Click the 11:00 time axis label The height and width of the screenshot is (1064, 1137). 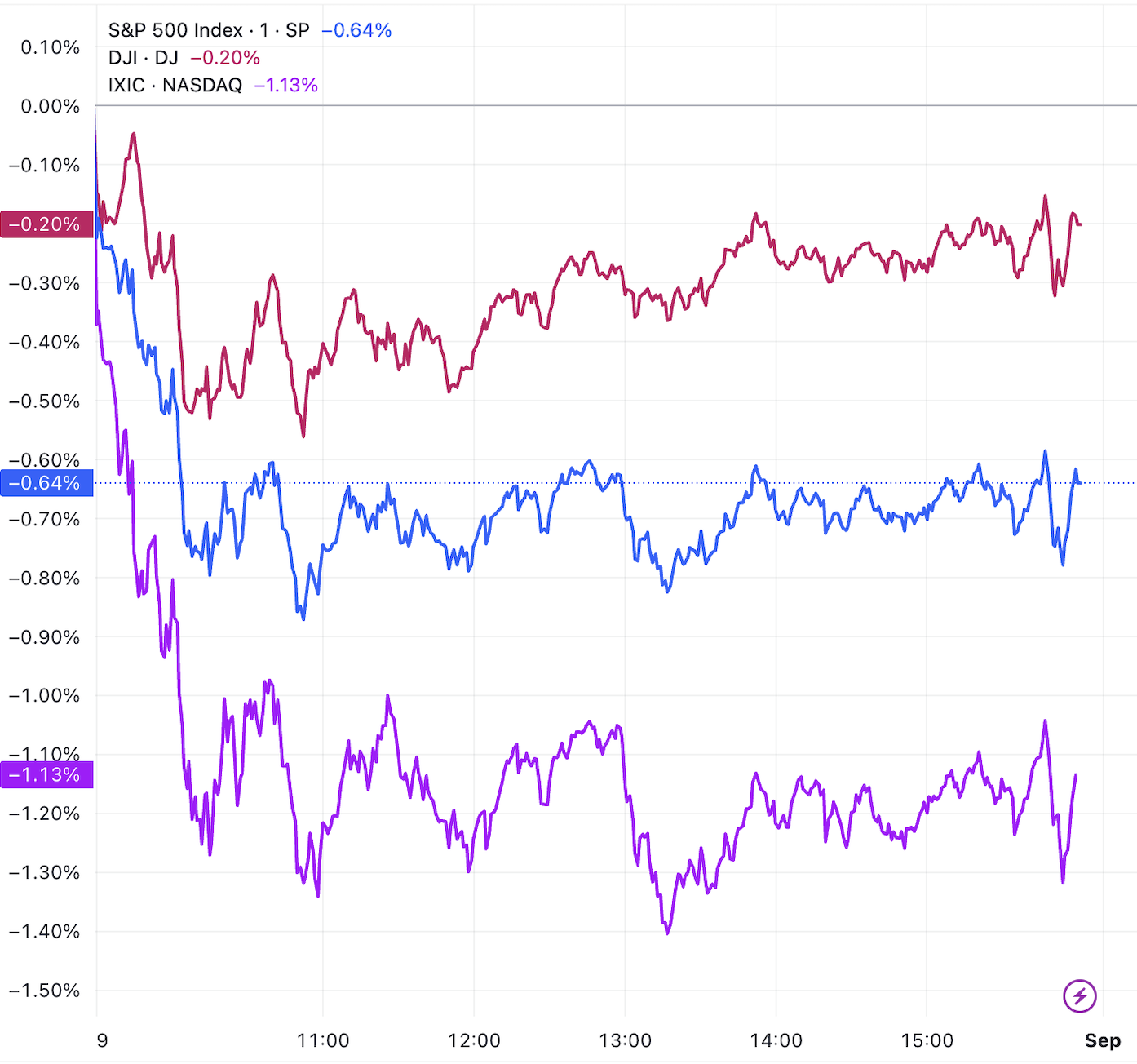[x=323, y=1040]
